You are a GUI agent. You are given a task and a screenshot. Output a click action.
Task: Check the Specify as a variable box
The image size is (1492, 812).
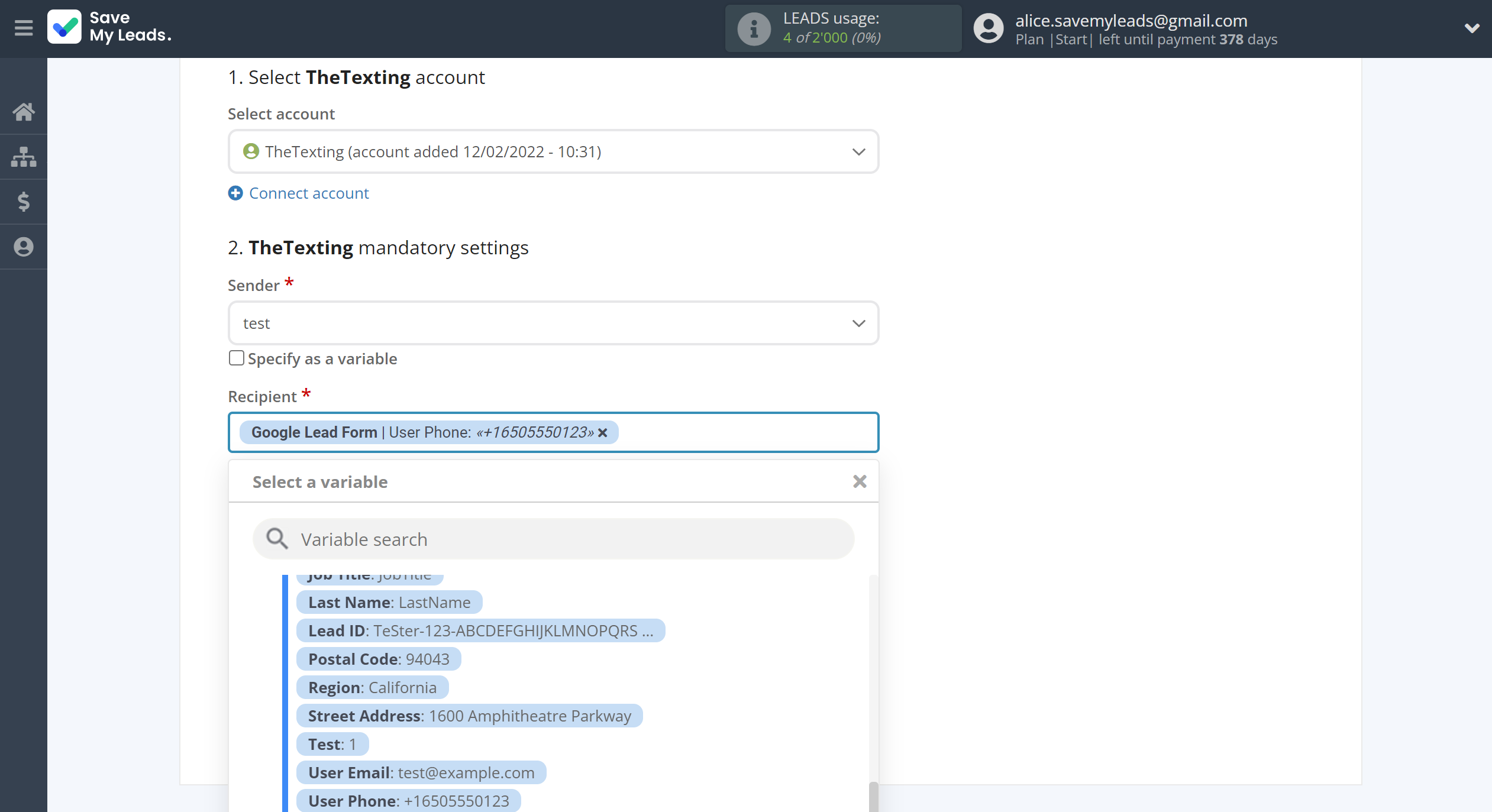tap(236, 358)
